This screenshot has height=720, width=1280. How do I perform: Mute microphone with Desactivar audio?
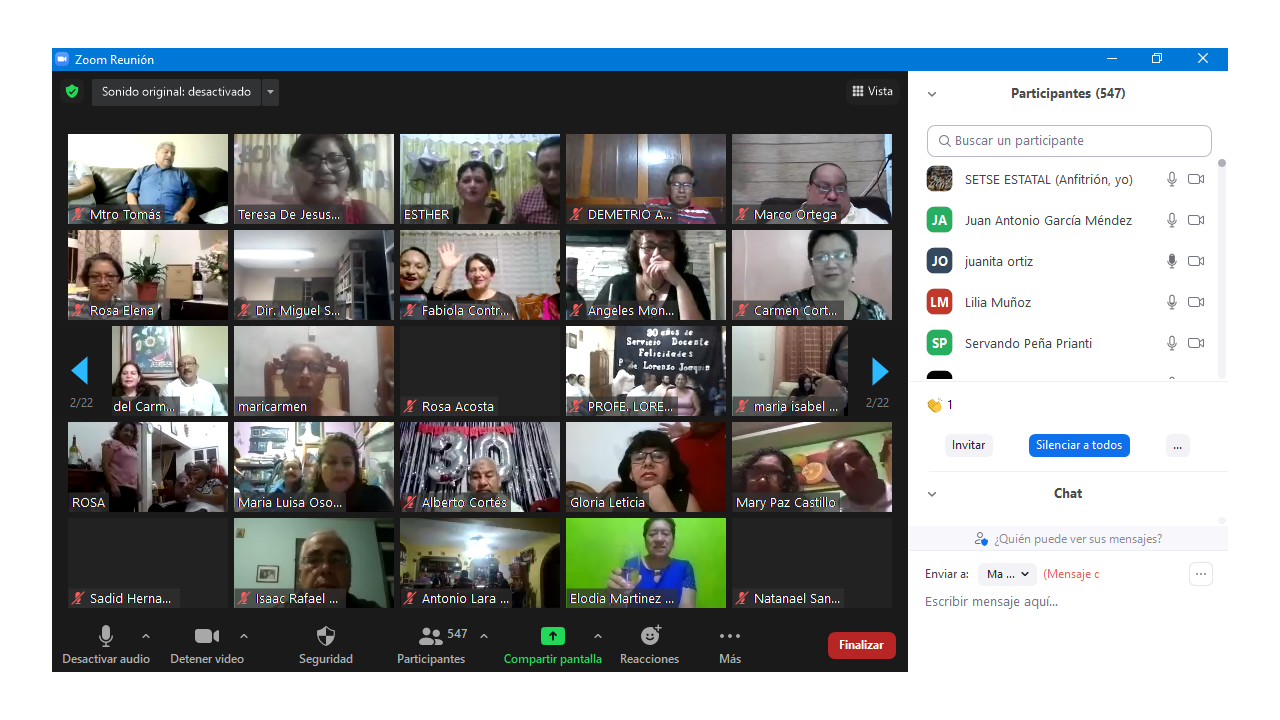tap(106, 645)
